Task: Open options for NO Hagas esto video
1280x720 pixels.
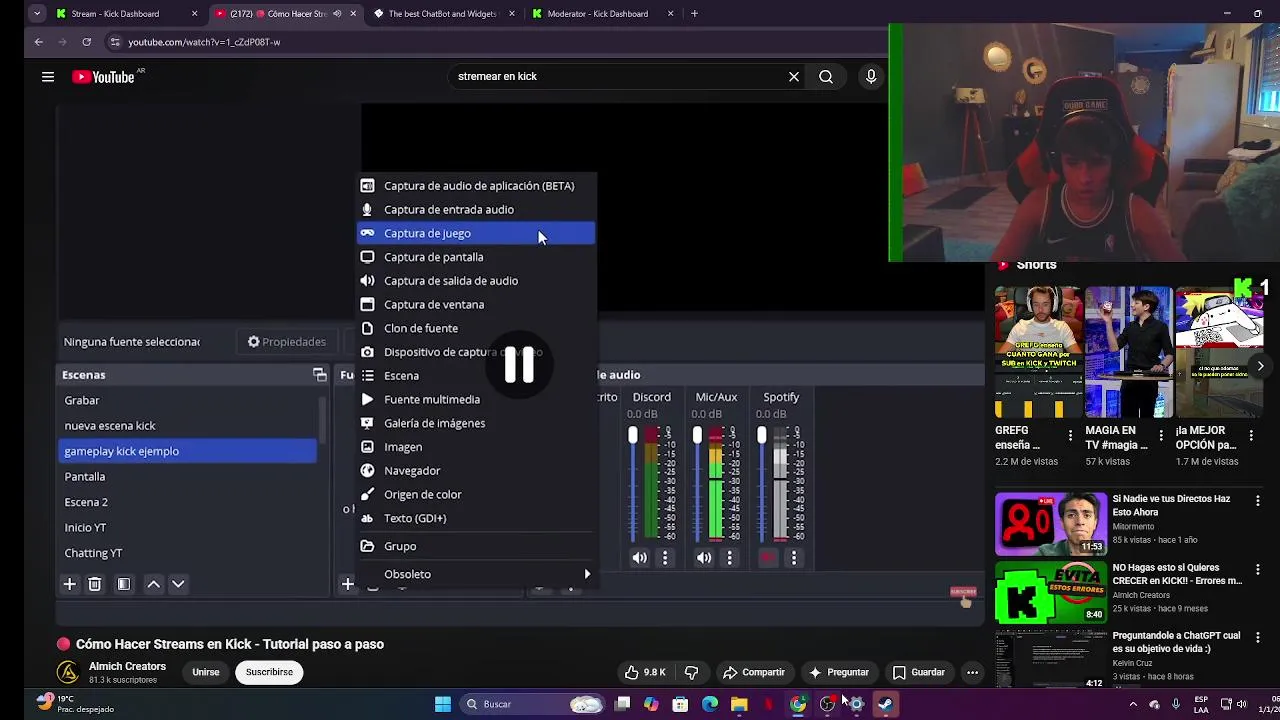Action: 1258,569
